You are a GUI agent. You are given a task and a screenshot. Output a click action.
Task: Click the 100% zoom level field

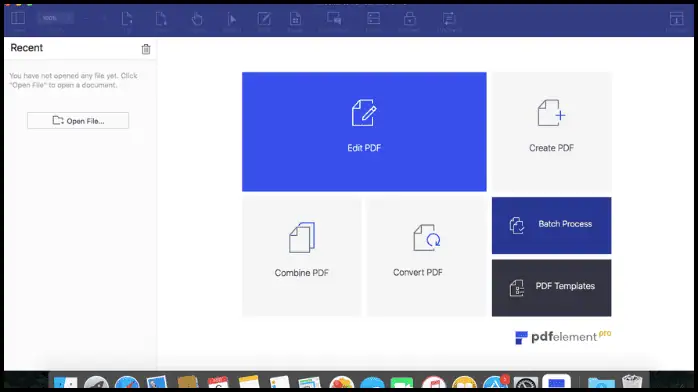pos(55,18)
